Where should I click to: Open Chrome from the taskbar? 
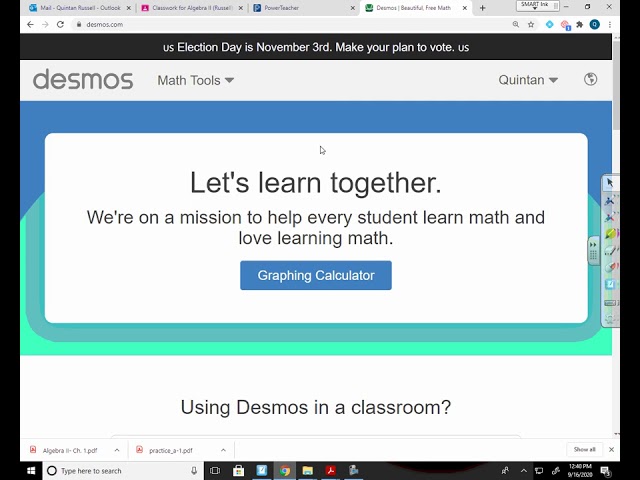point(285,471)
